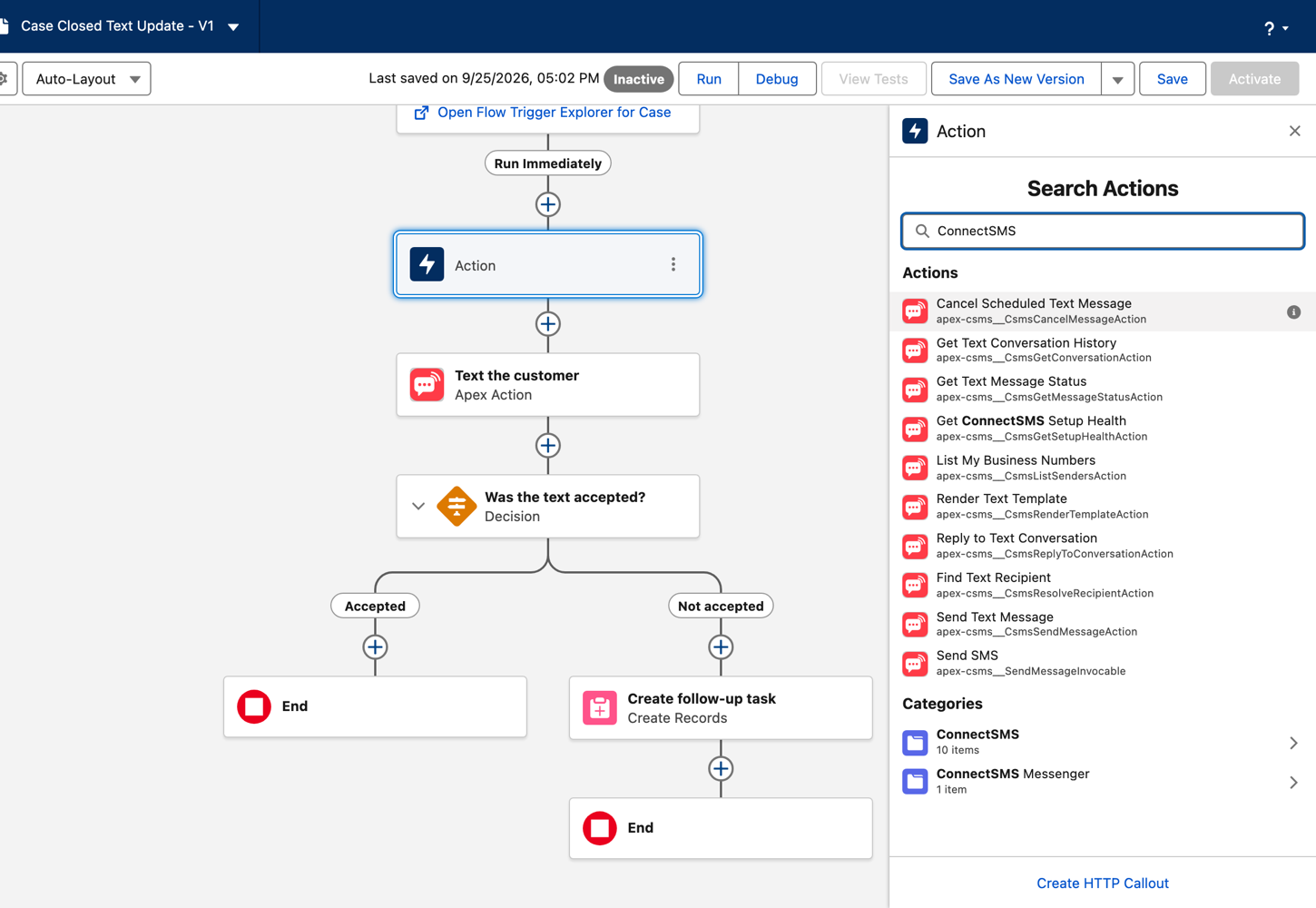Click the Search Actions input field

coord(1103,231)
